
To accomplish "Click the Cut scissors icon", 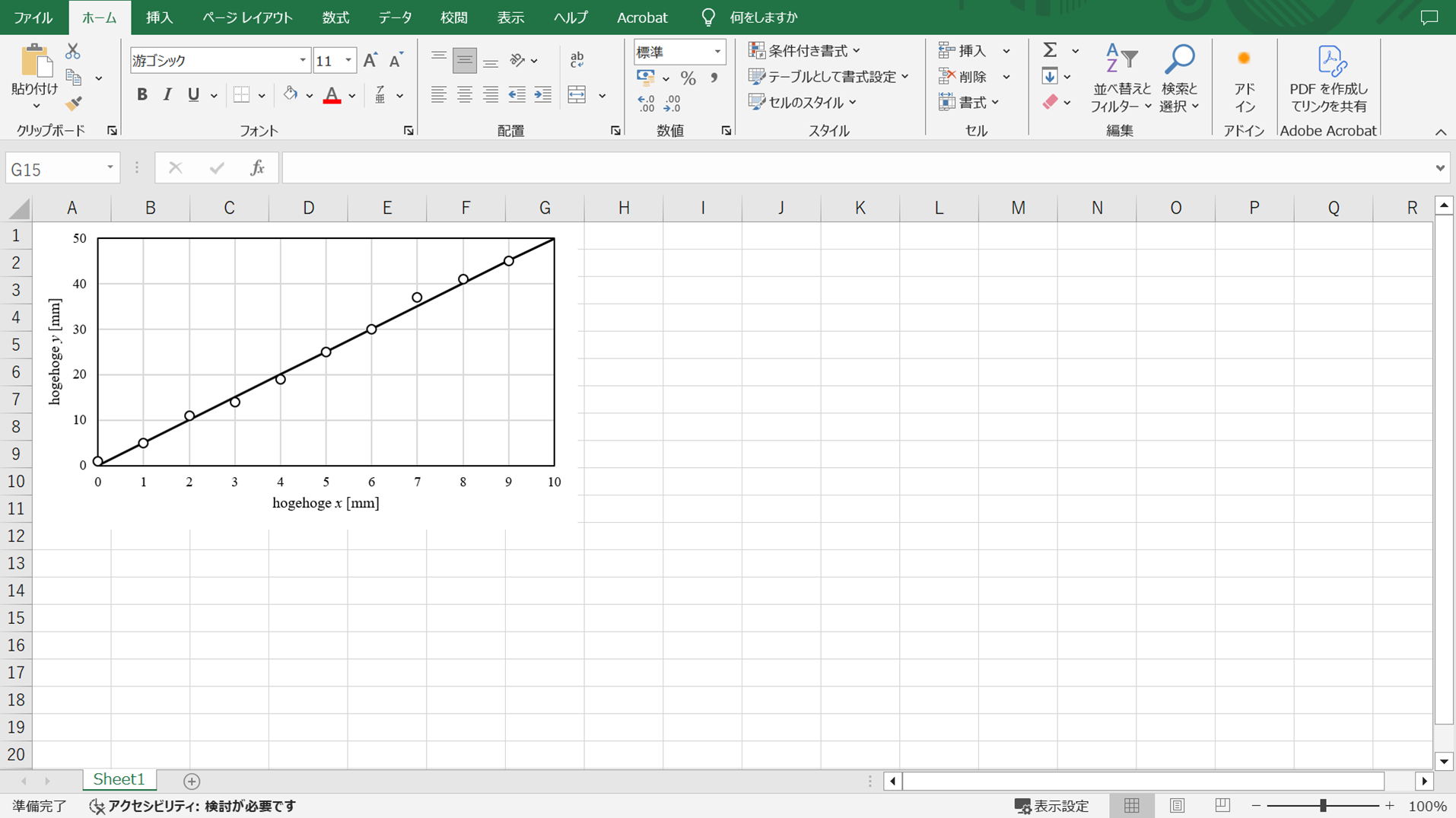I will [x=73, y=51].
